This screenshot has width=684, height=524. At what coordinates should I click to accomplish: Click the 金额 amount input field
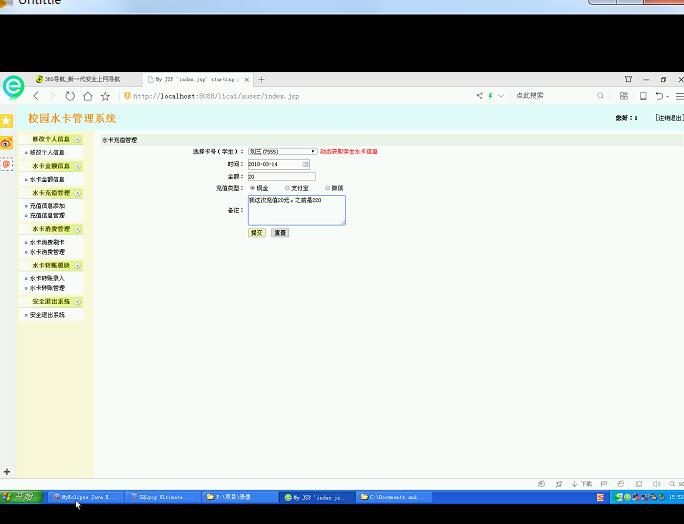[x=281, y=176]
